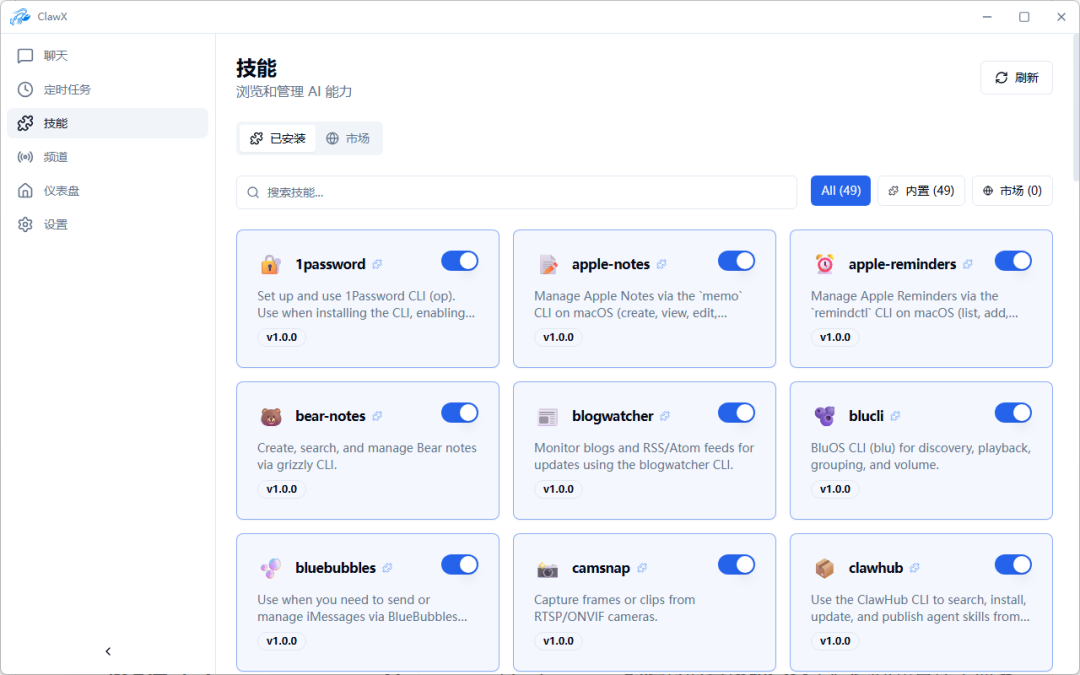The width and height of the screenshot is (1080, 675).
Task: Switch to the 市场 tab
Action: point(348,139)
